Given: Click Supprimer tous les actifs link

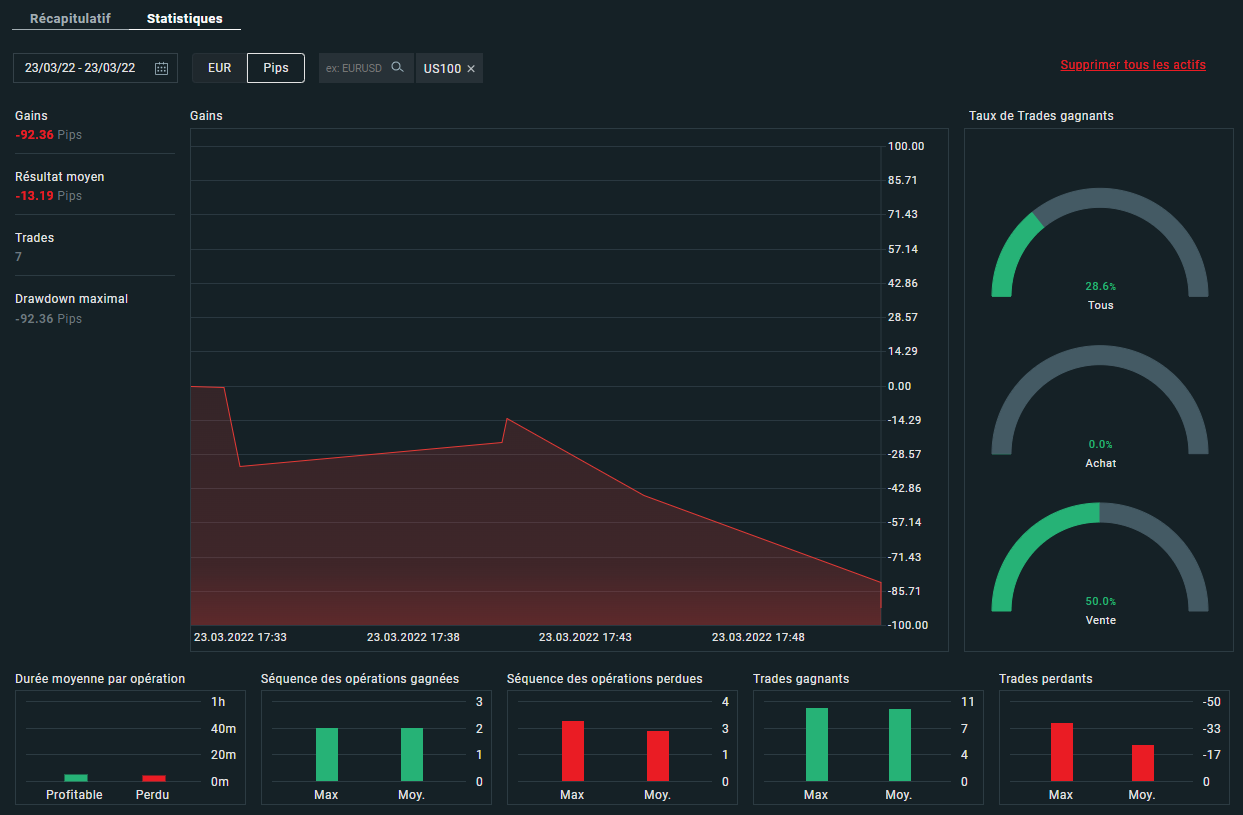Looking at the screenshot, I should pyautogui.click(x=1132, y=65).
